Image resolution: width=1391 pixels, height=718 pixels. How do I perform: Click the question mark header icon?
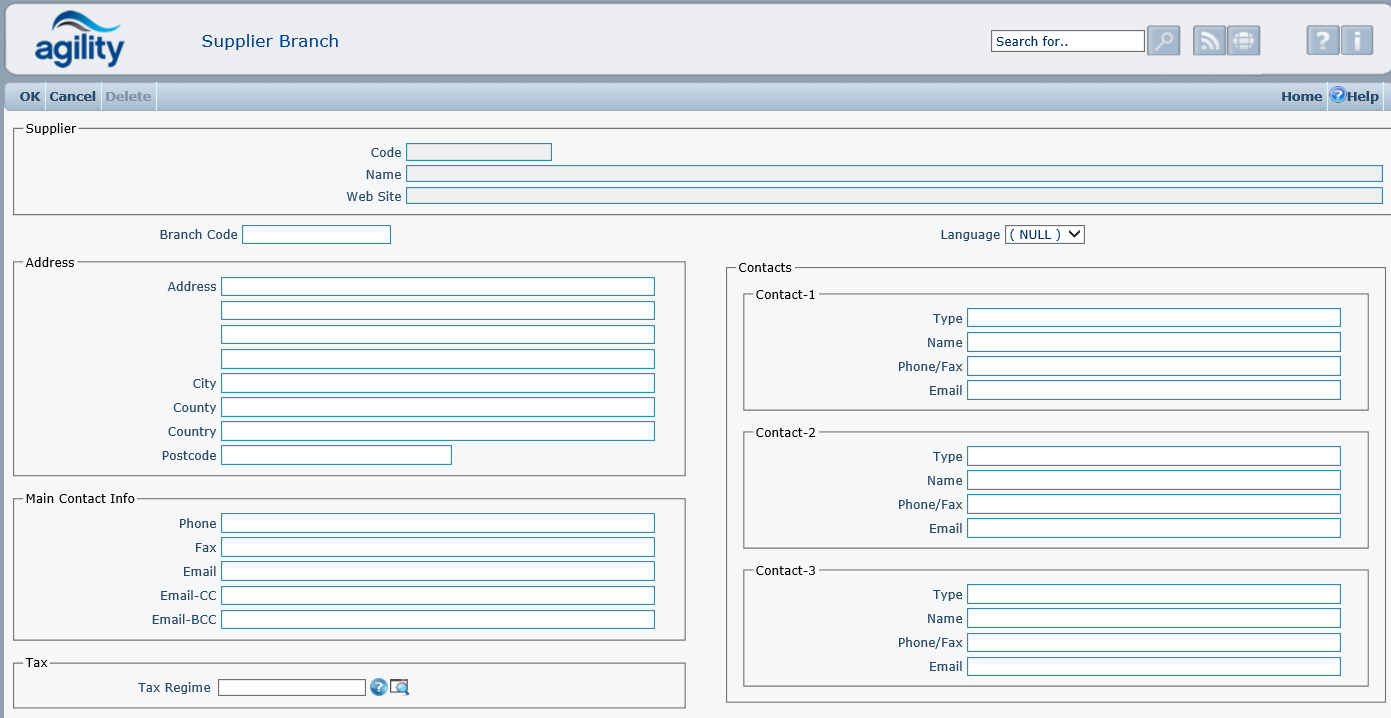pyautogui.click(x=1322, y=41)
